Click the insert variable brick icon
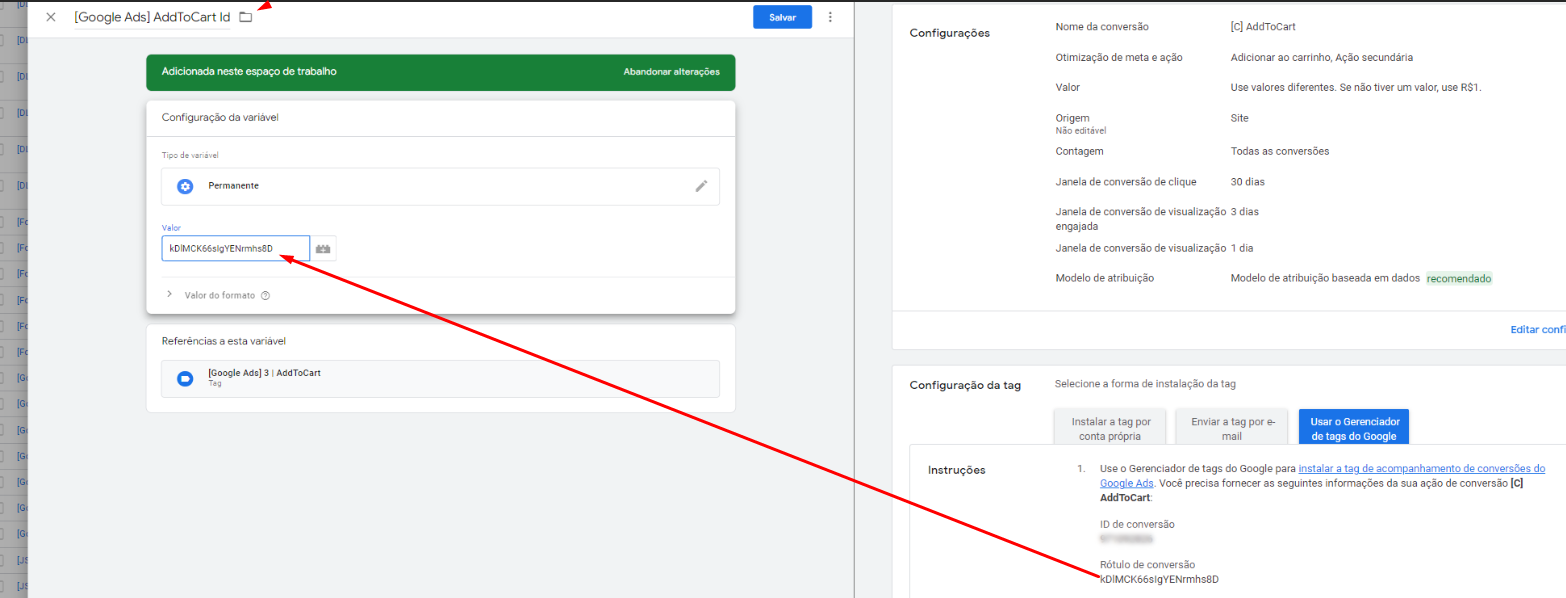The image size is (1566, 598). [x=324, y=248]
